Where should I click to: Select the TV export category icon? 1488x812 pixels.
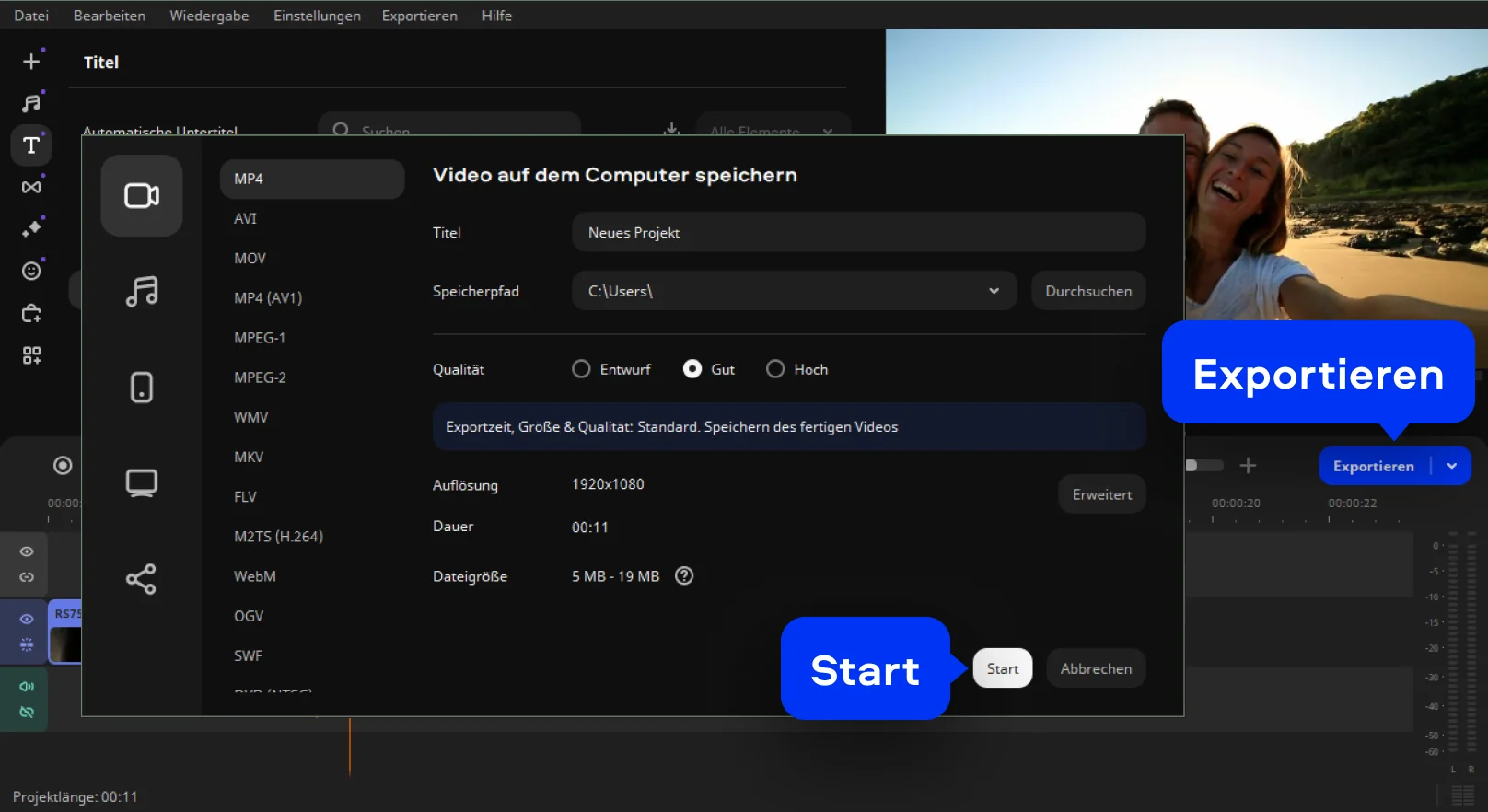[x=141, y=483]
